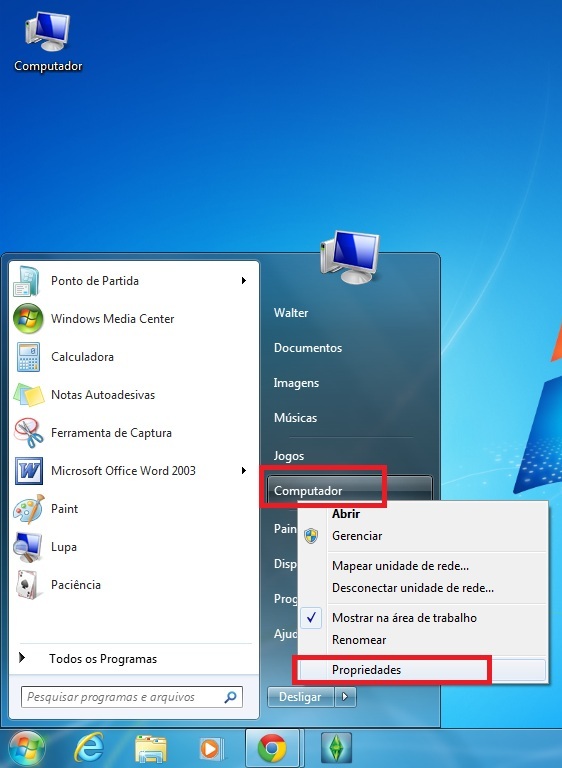Click the Desligar button
562x768 pixels.
click(300, 697)
